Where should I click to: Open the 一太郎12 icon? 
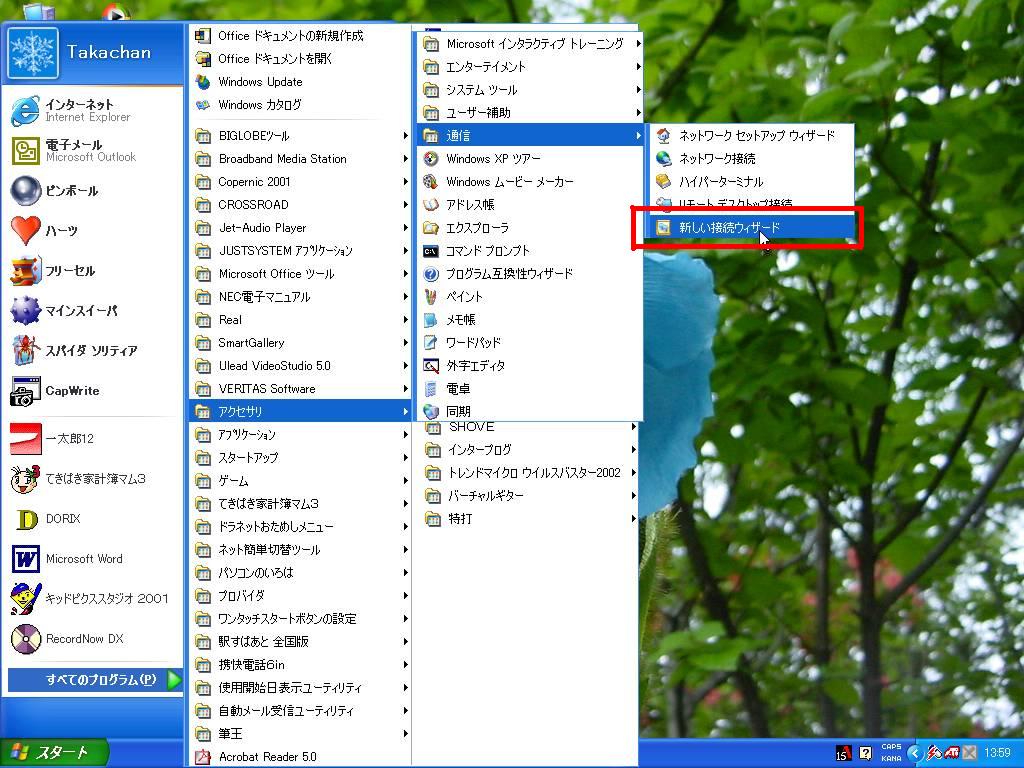[25, 438]
